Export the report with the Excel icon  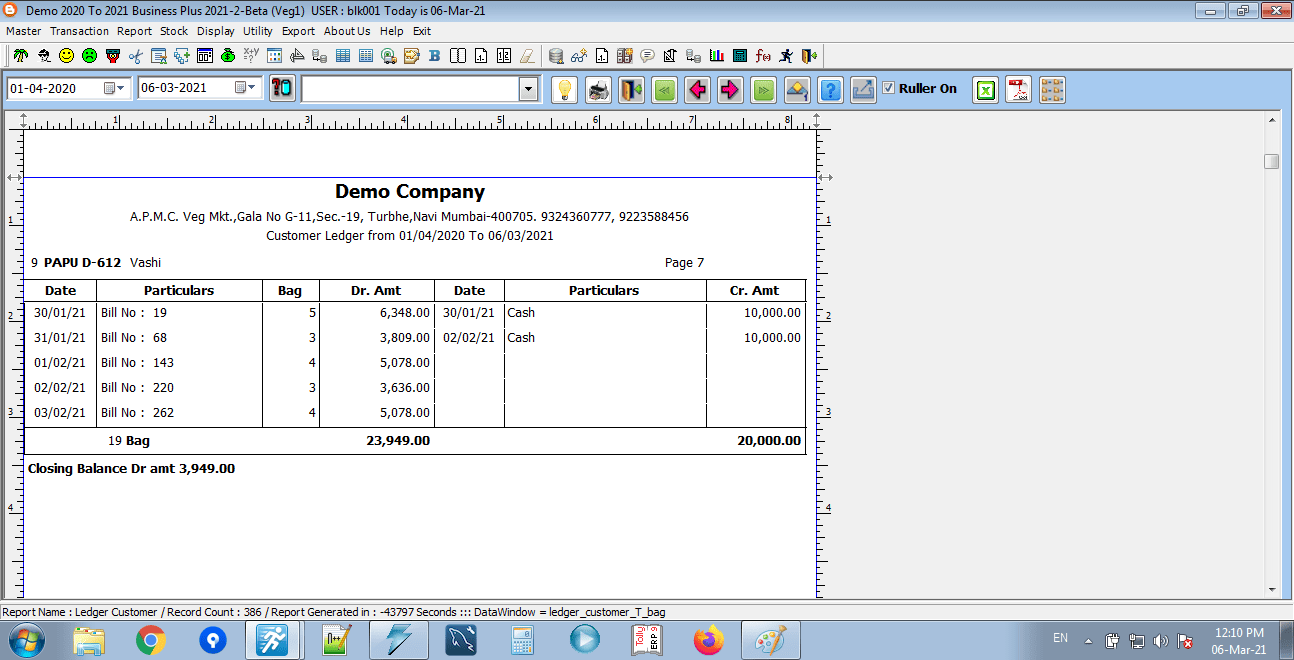pos(986,90)
